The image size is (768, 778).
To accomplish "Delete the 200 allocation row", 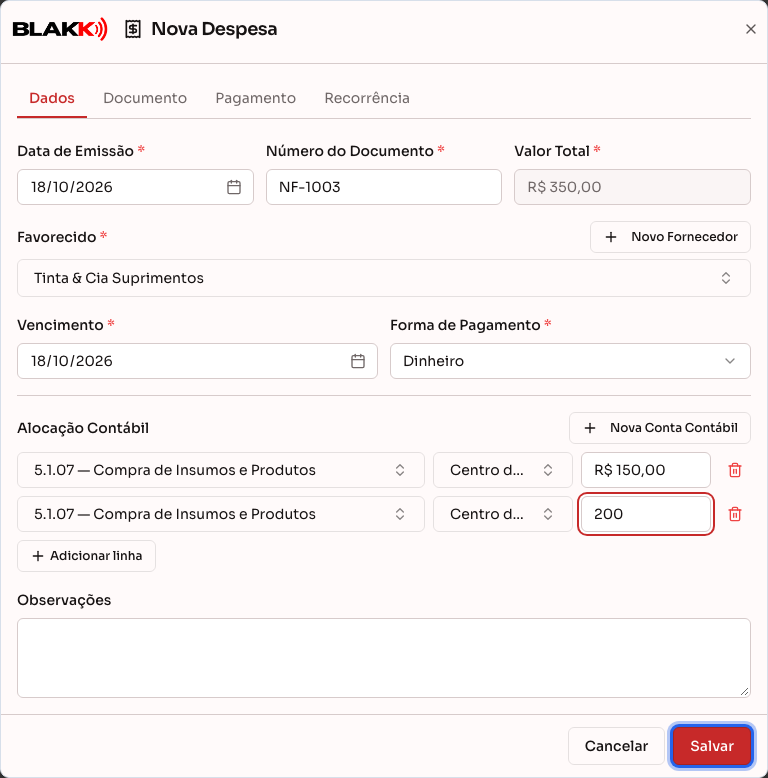I will point(735,514).
